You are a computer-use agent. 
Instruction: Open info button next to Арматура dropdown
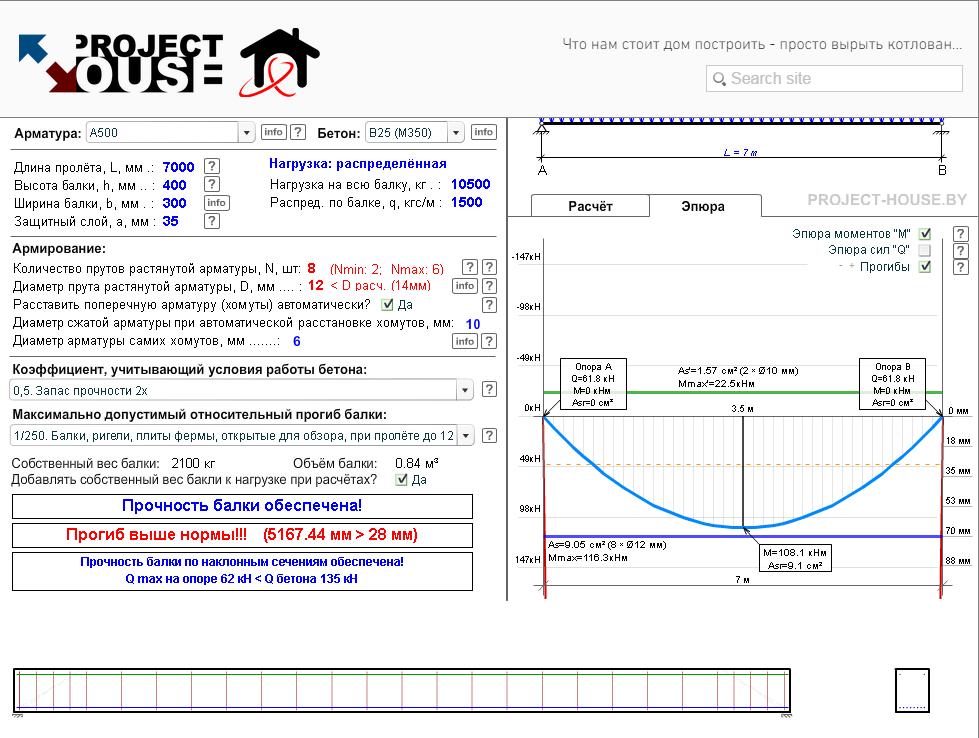[x=273, y=132]
